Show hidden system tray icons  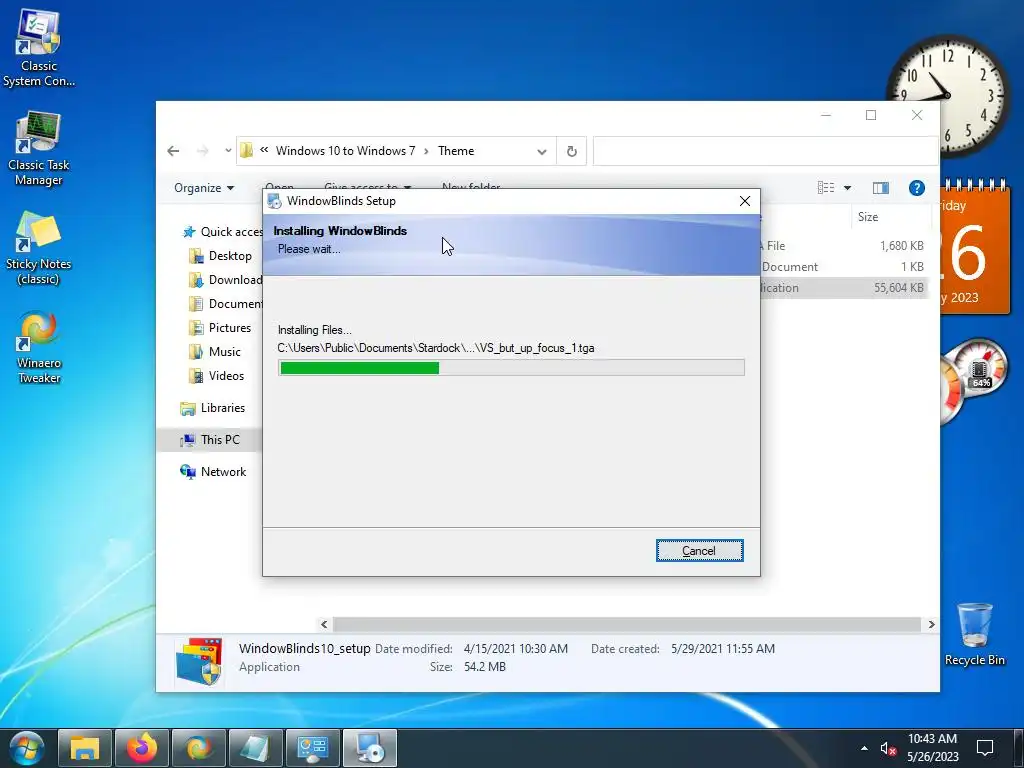864,748
